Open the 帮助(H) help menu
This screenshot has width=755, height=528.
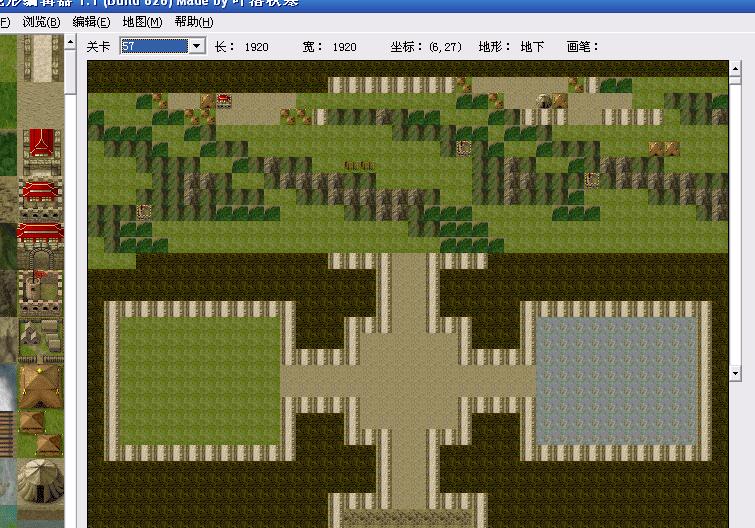[x=193, y=22]
